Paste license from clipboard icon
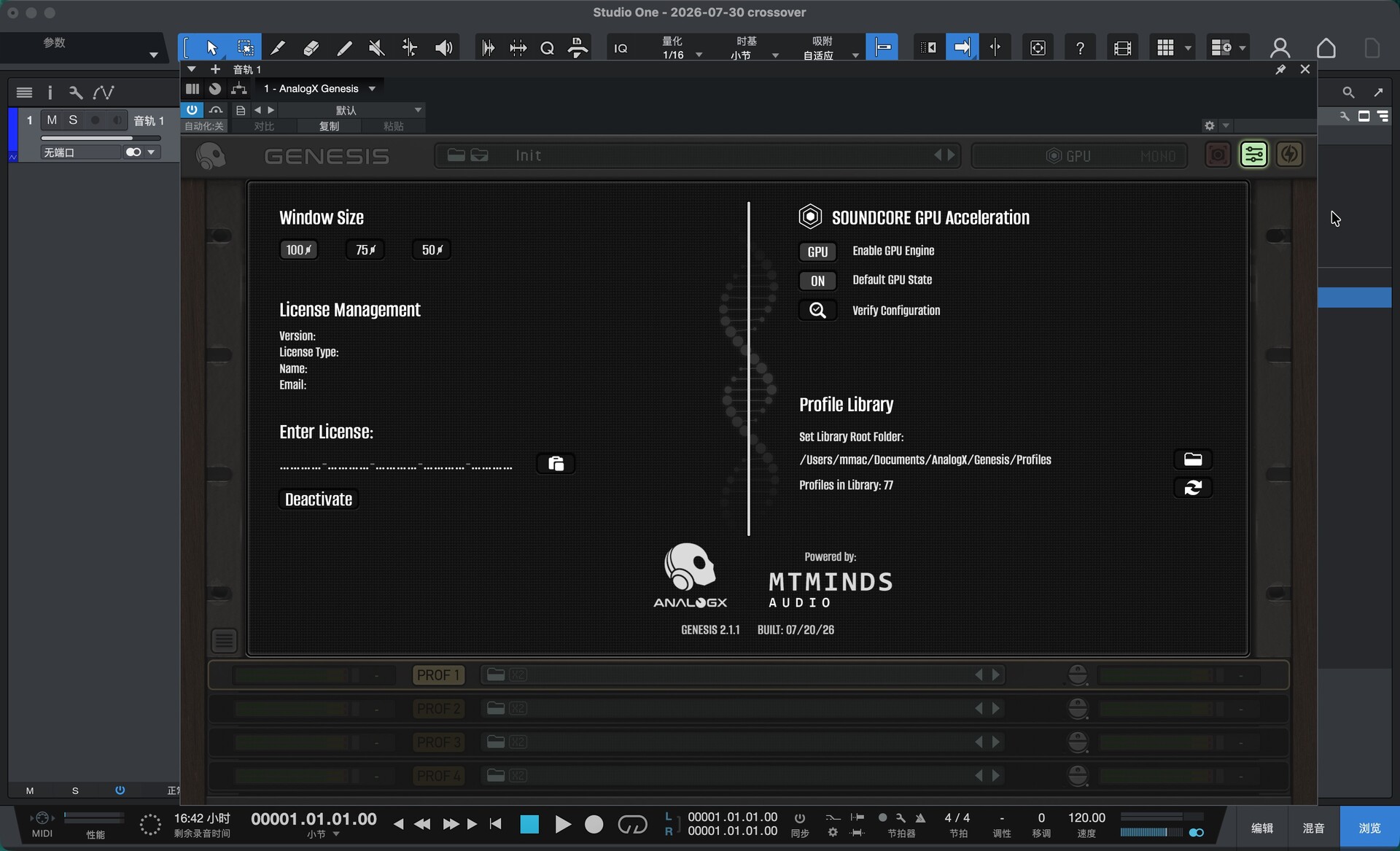1400x851 pixels. [x=556, y=464]
